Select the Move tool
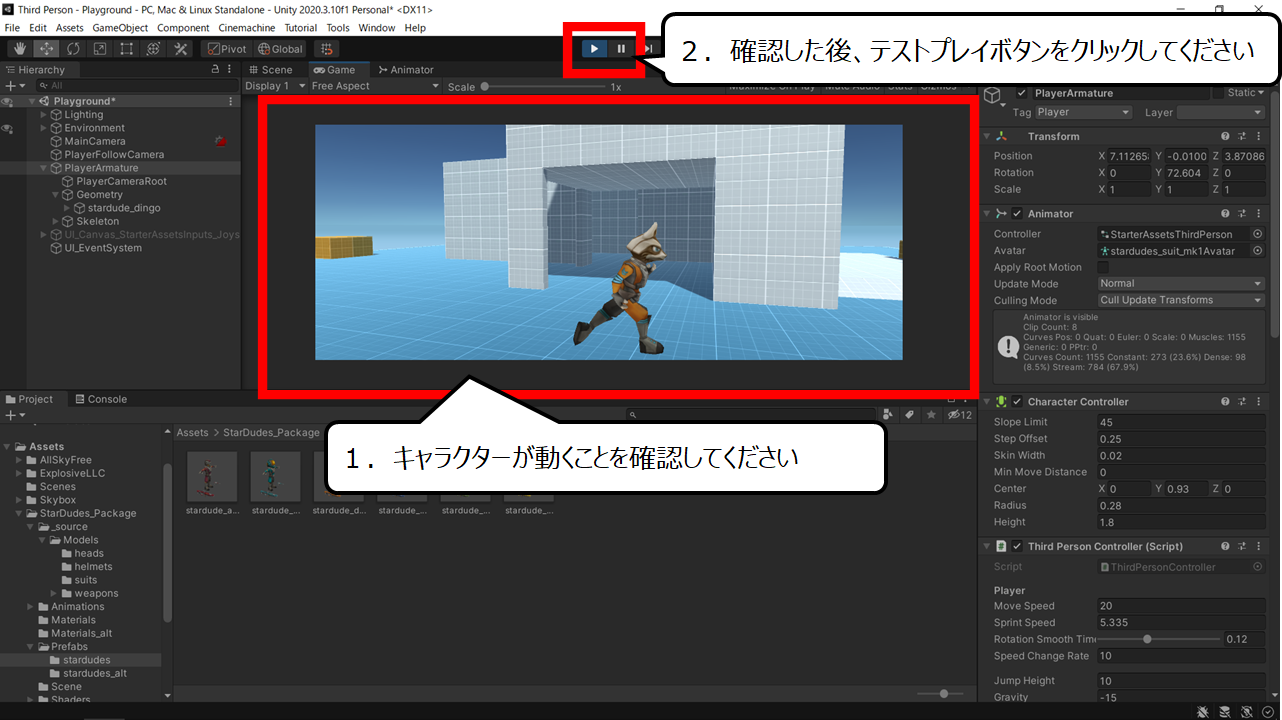The width and height of the screenshot is (1282, 720). 46,49
